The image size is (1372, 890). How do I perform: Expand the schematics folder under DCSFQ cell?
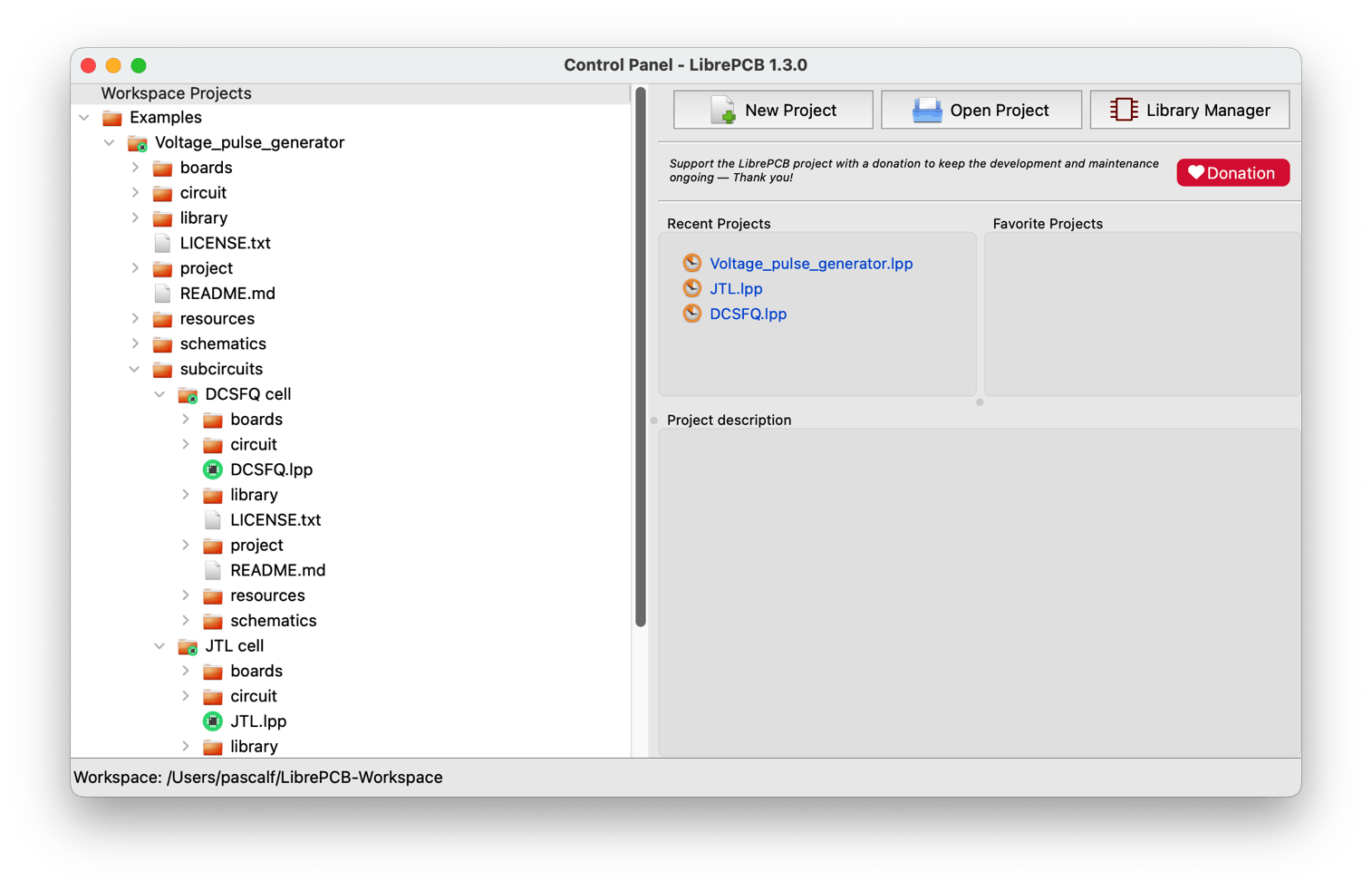coord(185,621)
